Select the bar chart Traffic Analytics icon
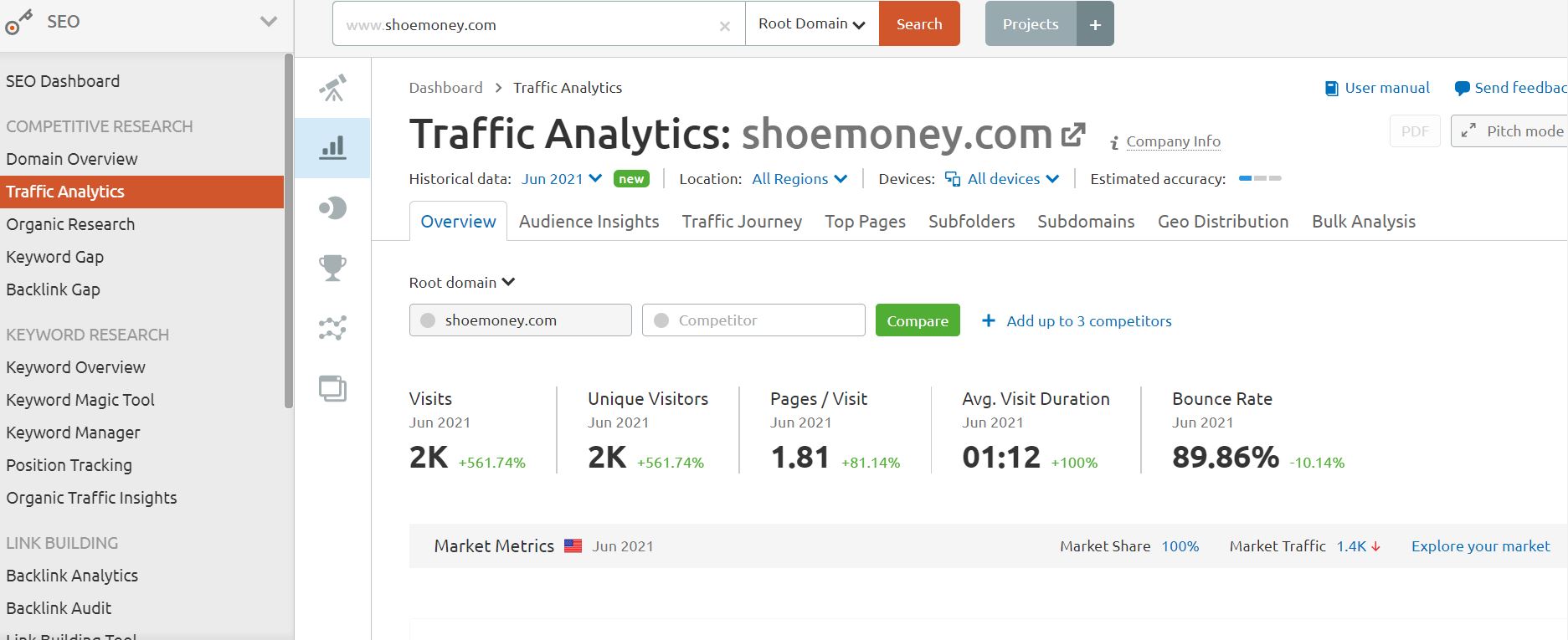The image size is (1568, 640). [x=332, y=148]
